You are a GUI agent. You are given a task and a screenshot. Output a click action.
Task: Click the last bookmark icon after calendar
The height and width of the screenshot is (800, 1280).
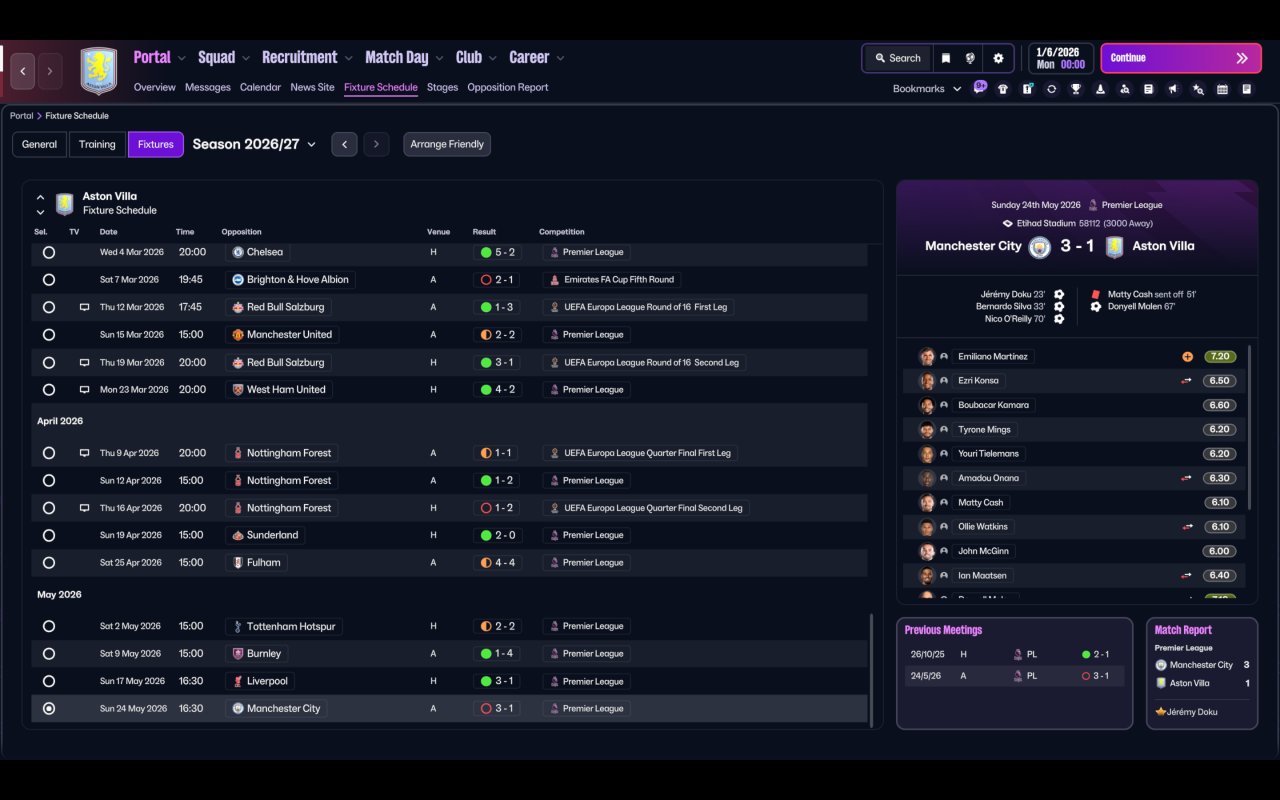[1246, 89]
